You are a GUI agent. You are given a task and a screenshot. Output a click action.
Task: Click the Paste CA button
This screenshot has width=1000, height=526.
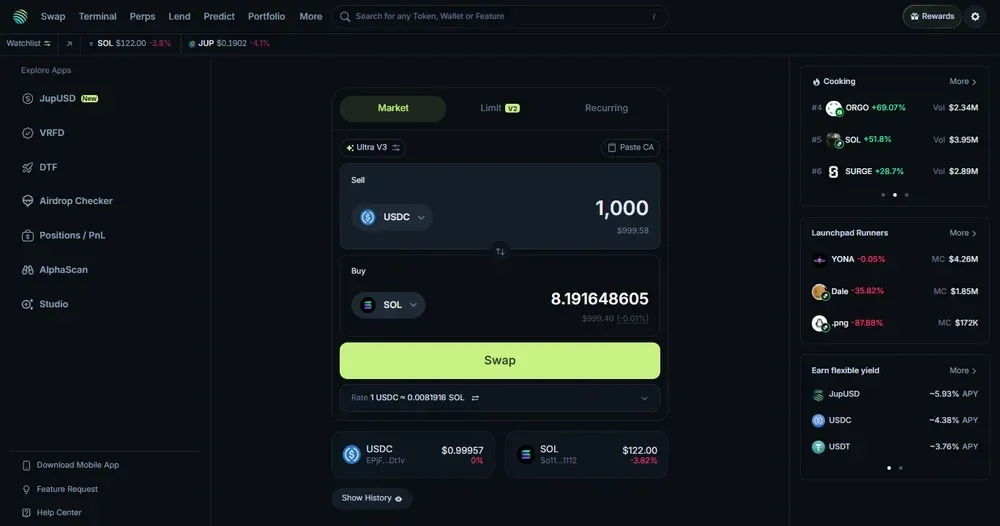pyautogui.click(x=630, y=147)
